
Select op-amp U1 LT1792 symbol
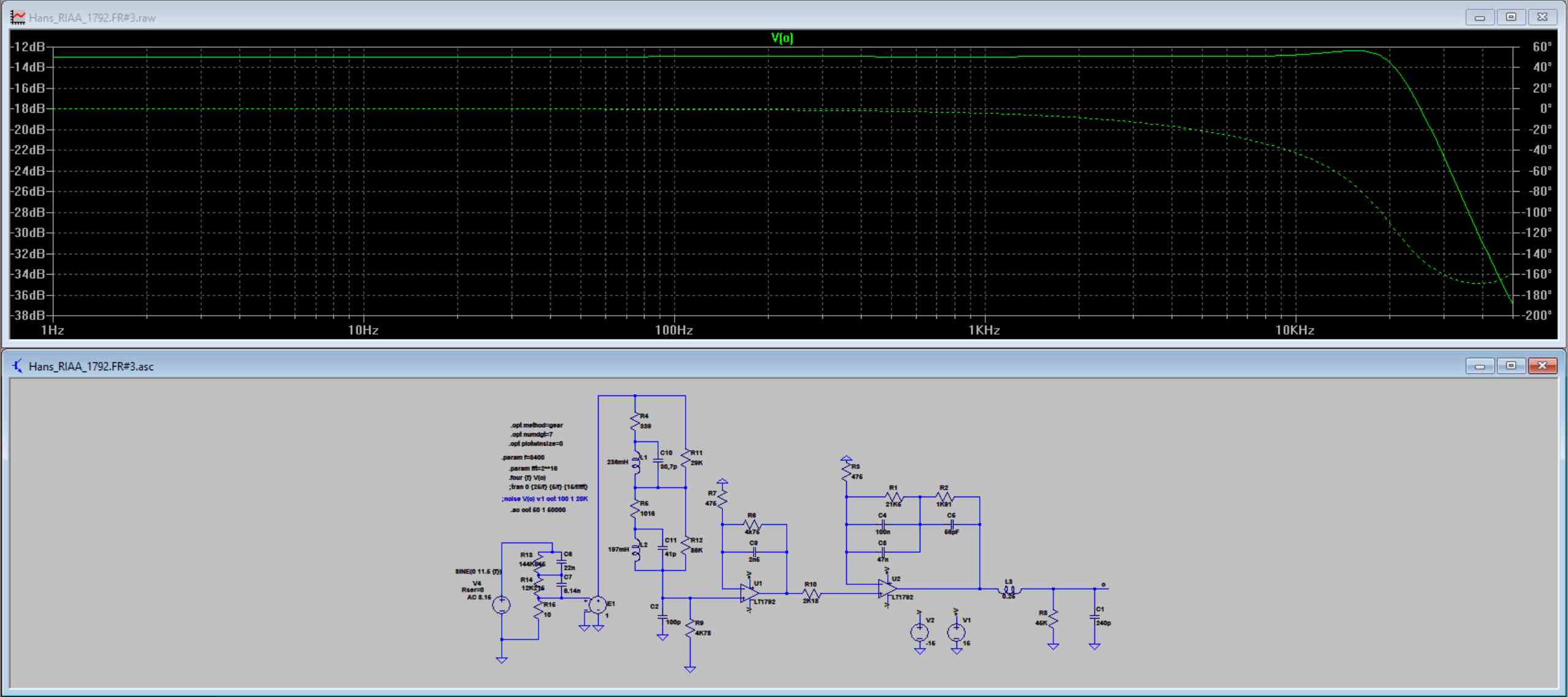749,593
